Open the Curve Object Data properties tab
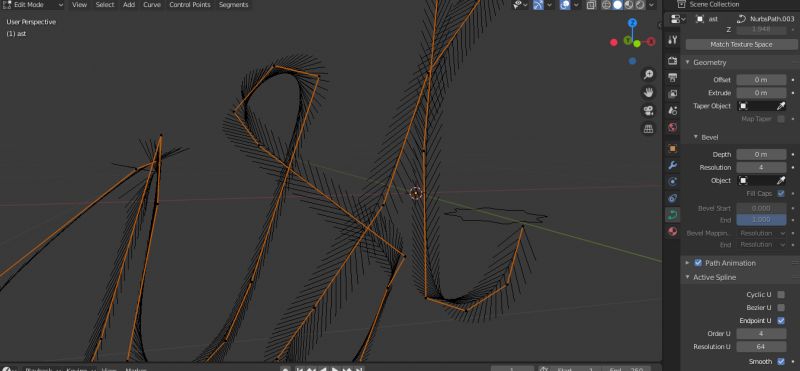The width and height of the screenshot is (800, 371). pos(672,215)
